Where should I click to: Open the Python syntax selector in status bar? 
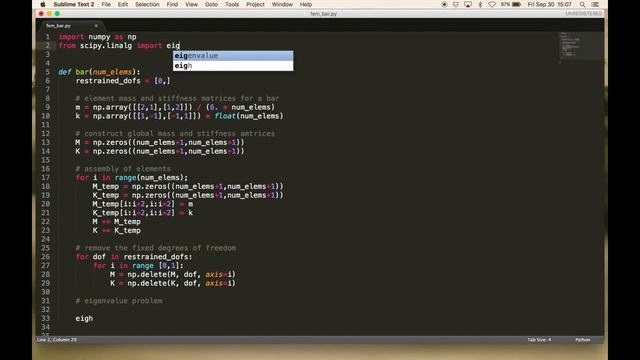pos(582,340)
